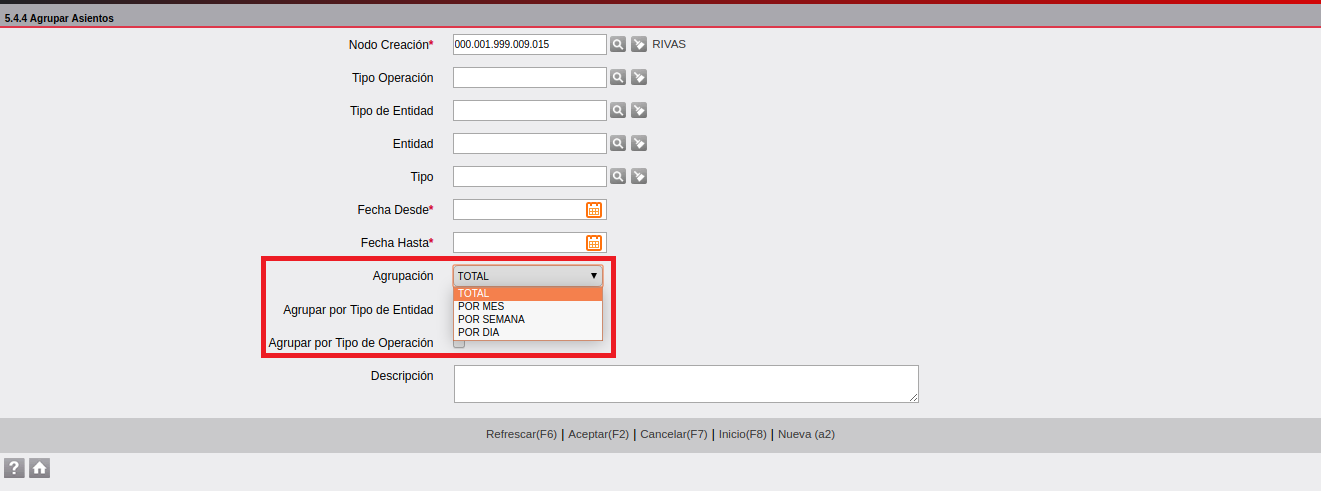The width and height of the screenshot is (1321, 491).
Task: Choose POR SEMANA in the Agrupación list
Action: 490,319
